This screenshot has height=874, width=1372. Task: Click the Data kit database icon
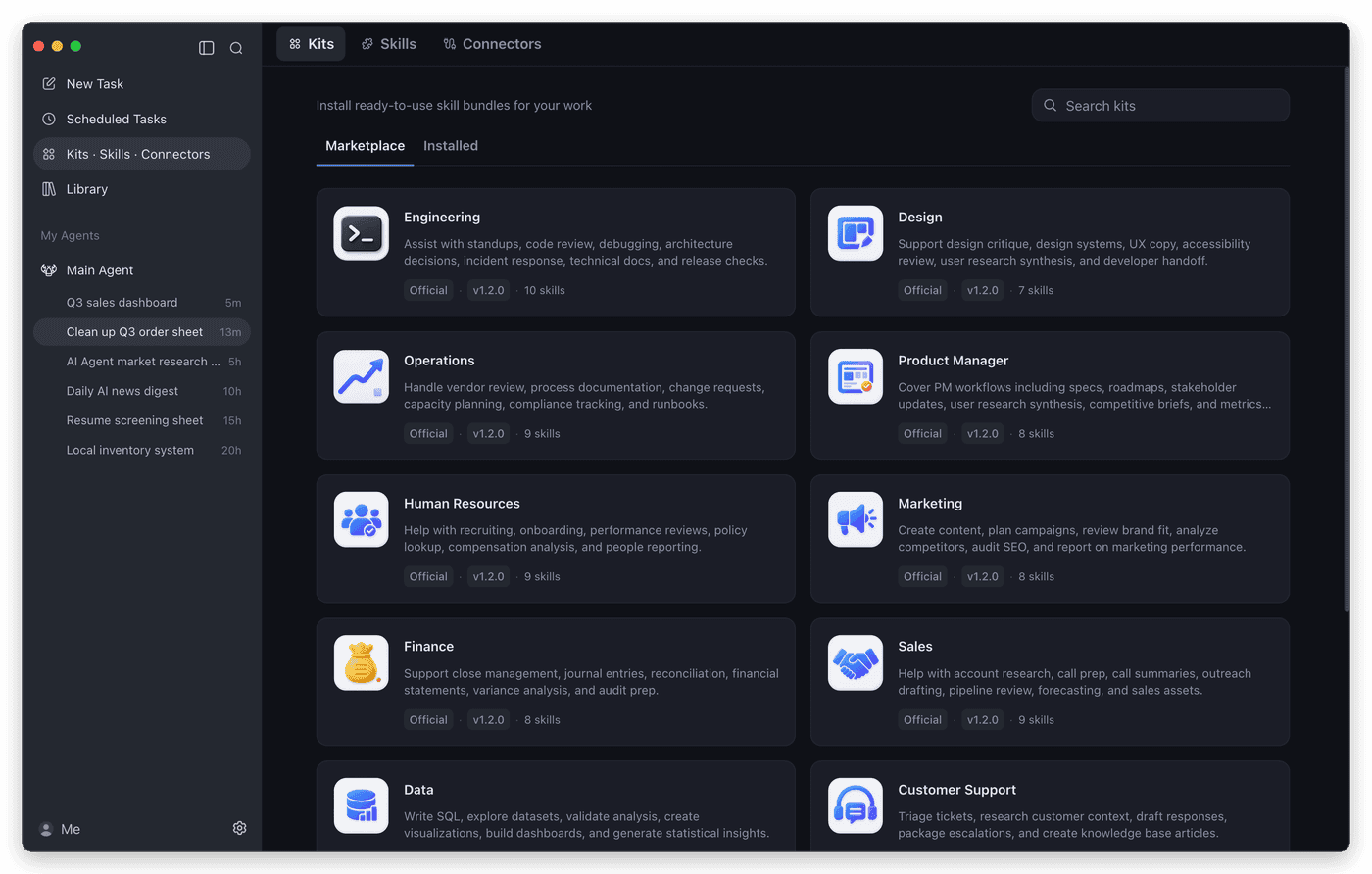click(362, 805)
